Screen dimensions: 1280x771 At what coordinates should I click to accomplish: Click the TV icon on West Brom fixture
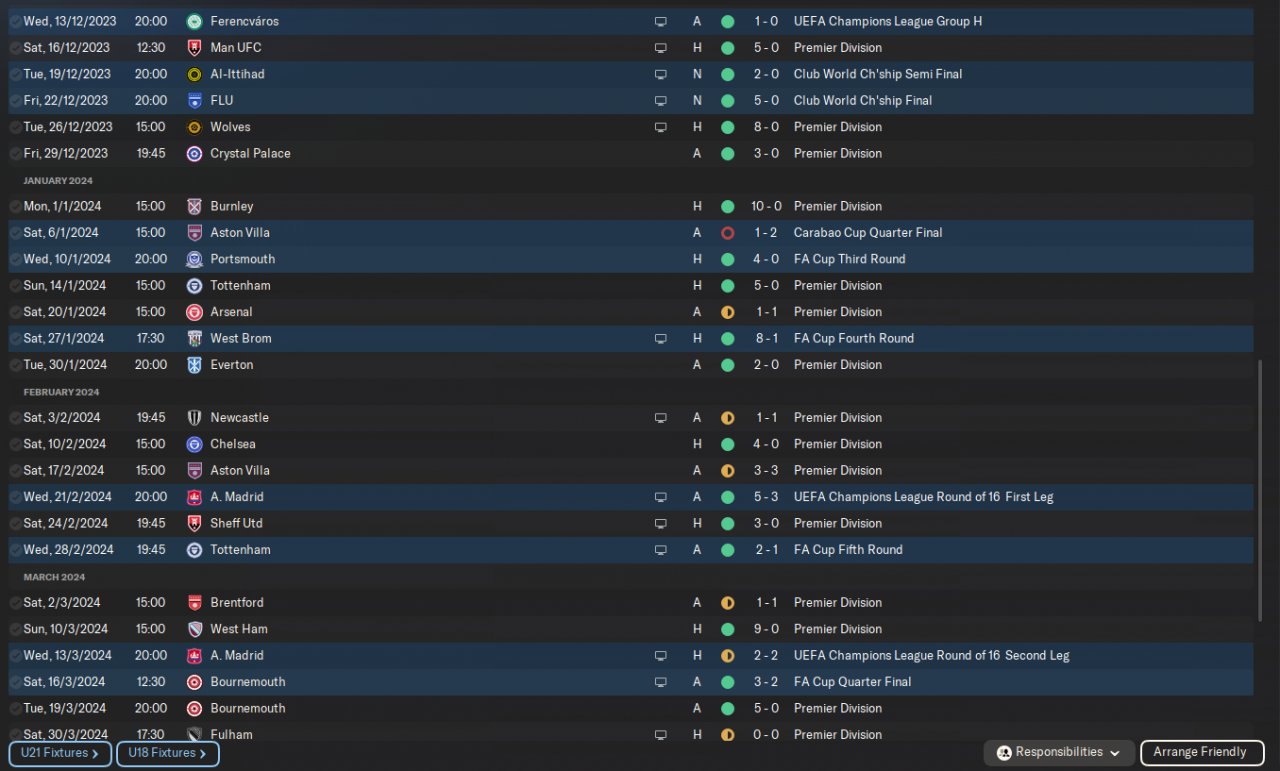point(660,339)
